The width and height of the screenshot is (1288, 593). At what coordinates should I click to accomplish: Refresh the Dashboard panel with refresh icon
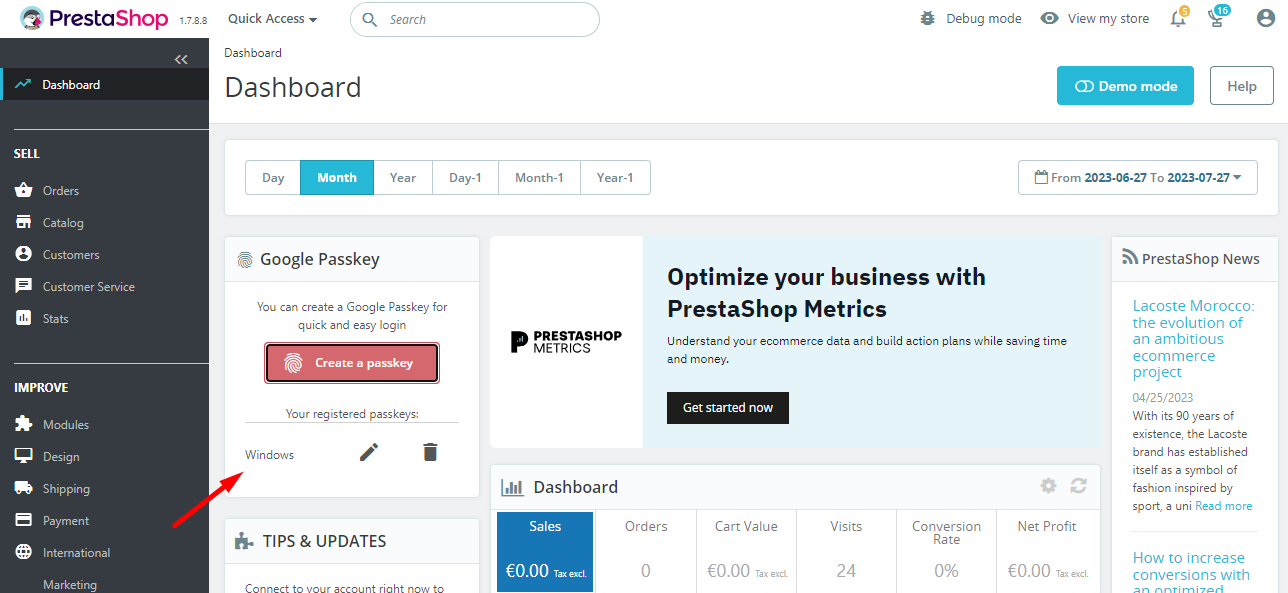tap(1078, 486)
